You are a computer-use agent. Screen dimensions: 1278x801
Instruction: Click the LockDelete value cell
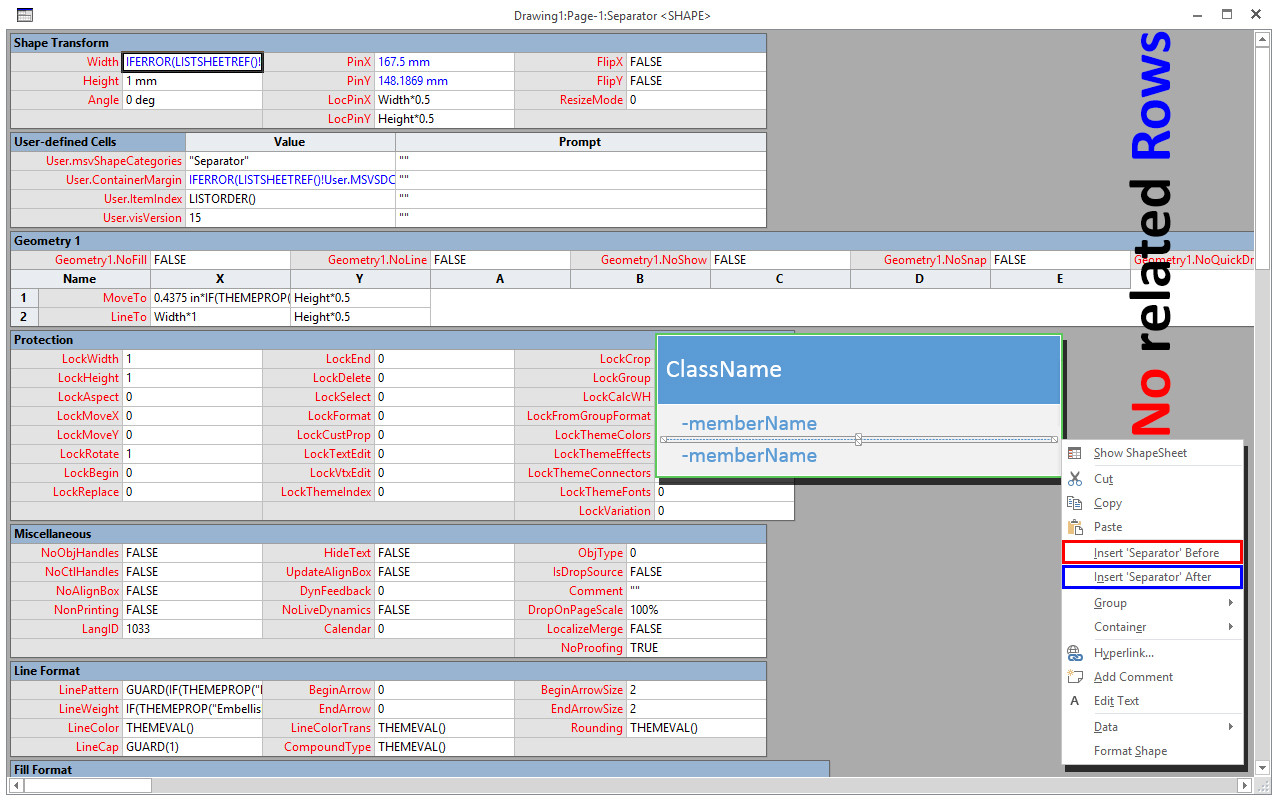pyautogui.click(x=444, y=378)
